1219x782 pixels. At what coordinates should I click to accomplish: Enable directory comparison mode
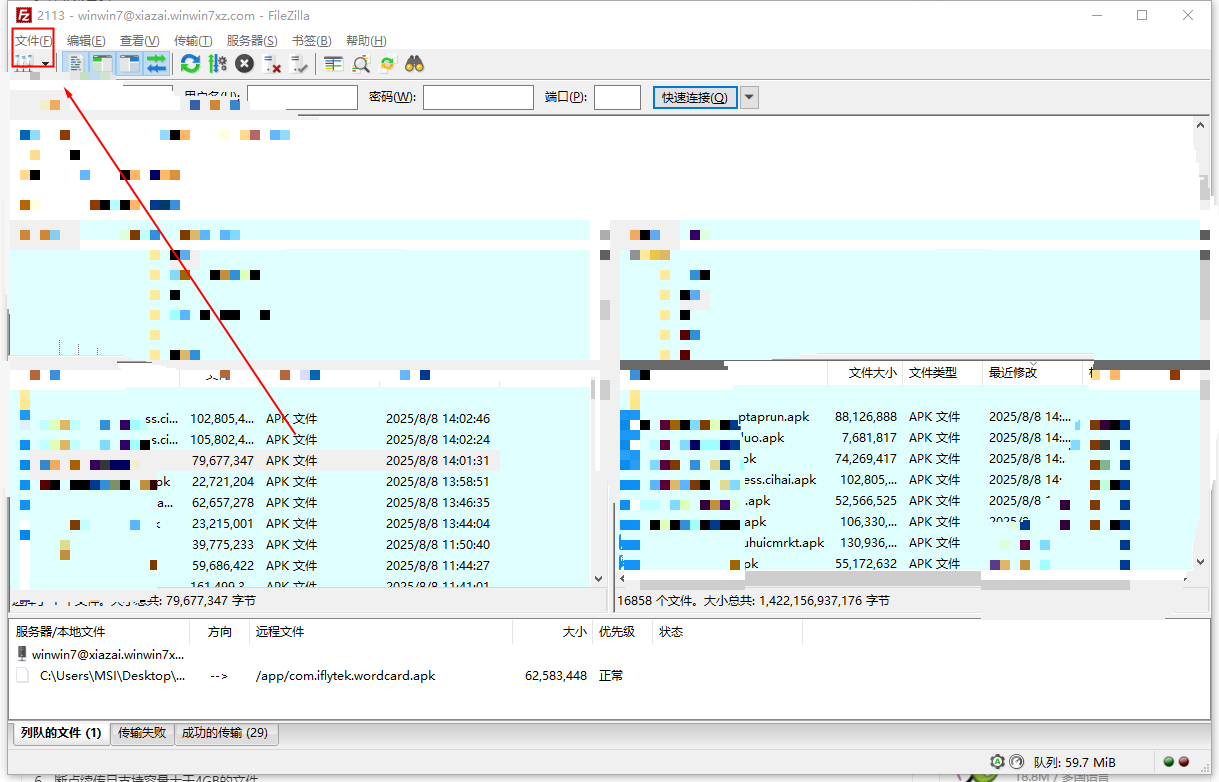pos(360,63)
